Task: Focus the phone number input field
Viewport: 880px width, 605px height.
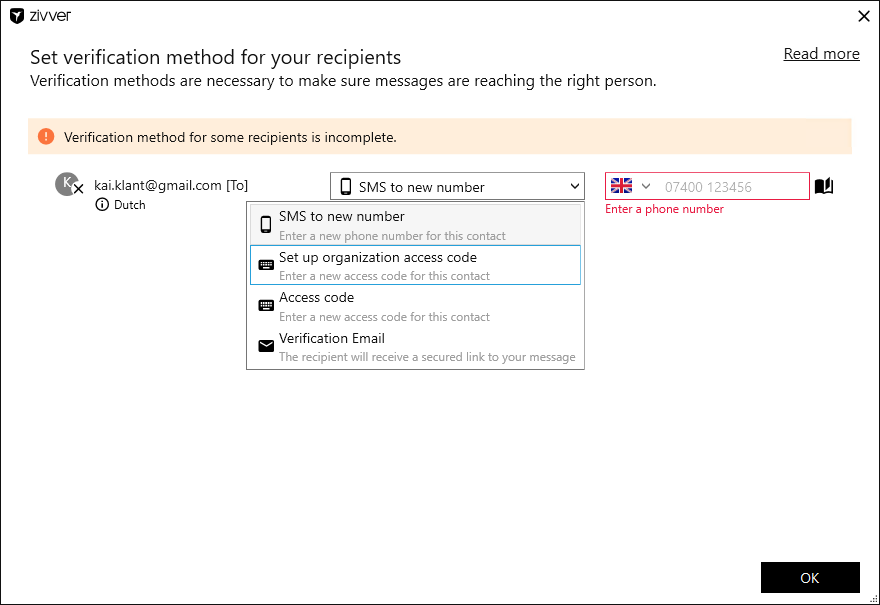Action: pyautogui.click(x=733, y=187)
